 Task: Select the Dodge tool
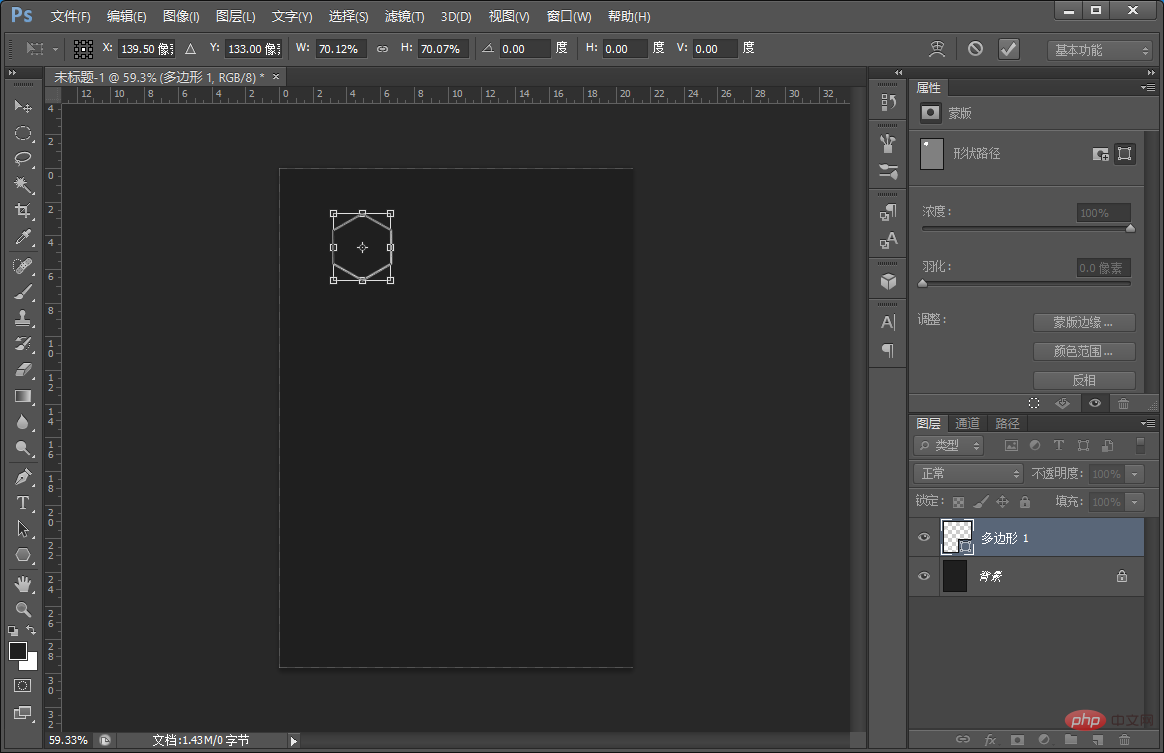(23, 448)
